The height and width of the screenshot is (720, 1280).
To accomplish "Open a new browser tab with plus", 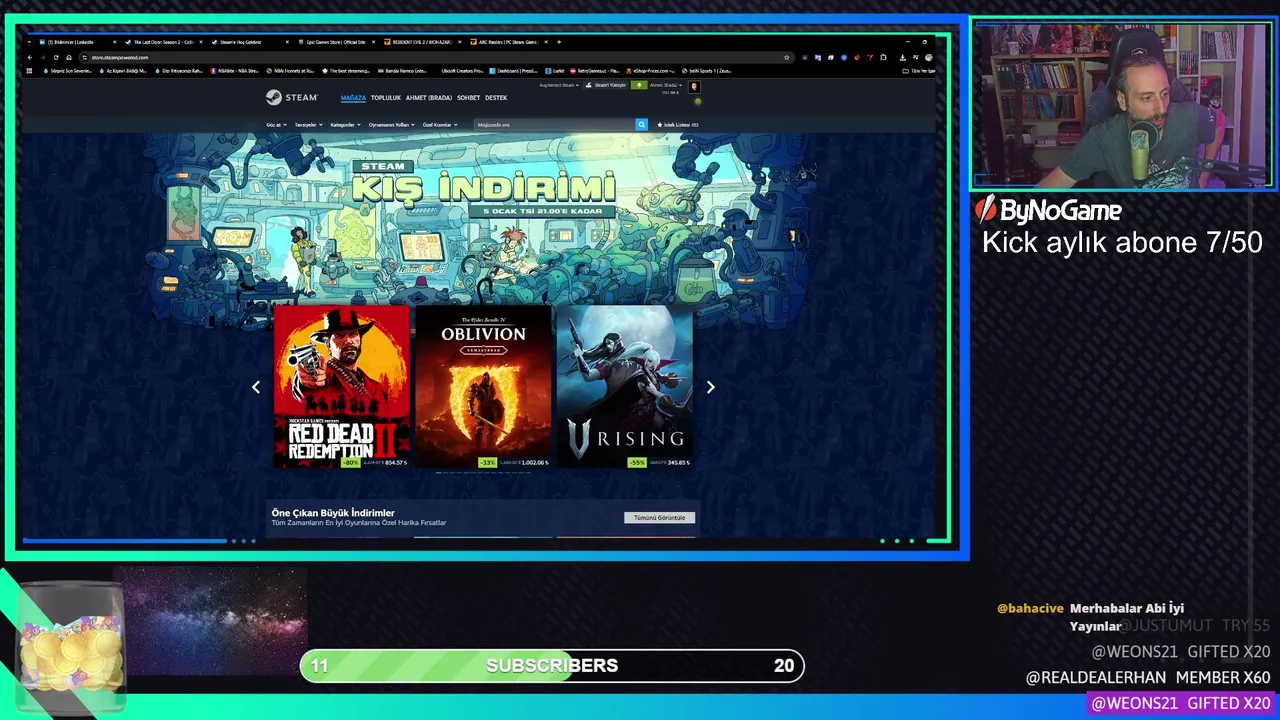I will tap(559, 42).
